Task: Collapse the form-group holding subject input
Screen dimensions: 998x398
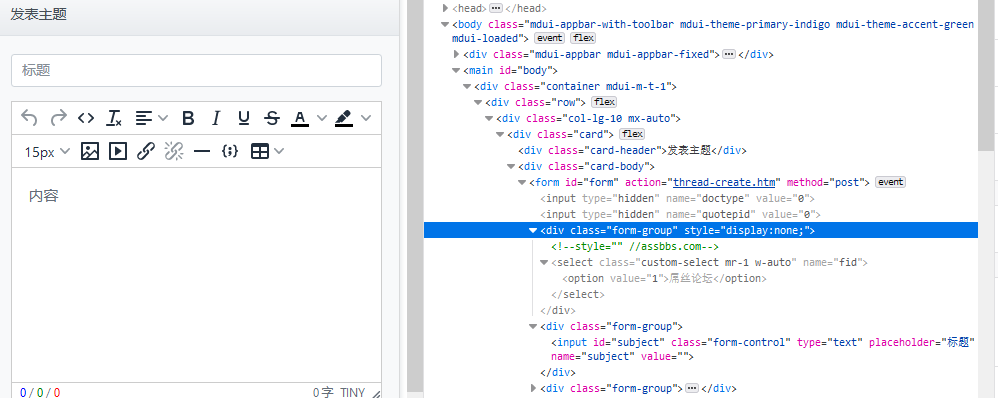Action: (533, 326)
